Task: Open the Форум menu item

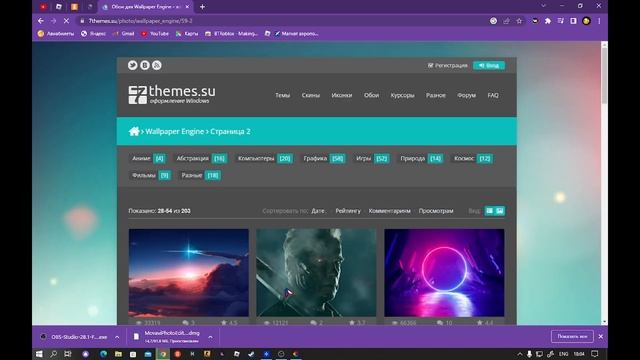Action: click(467, 95)
